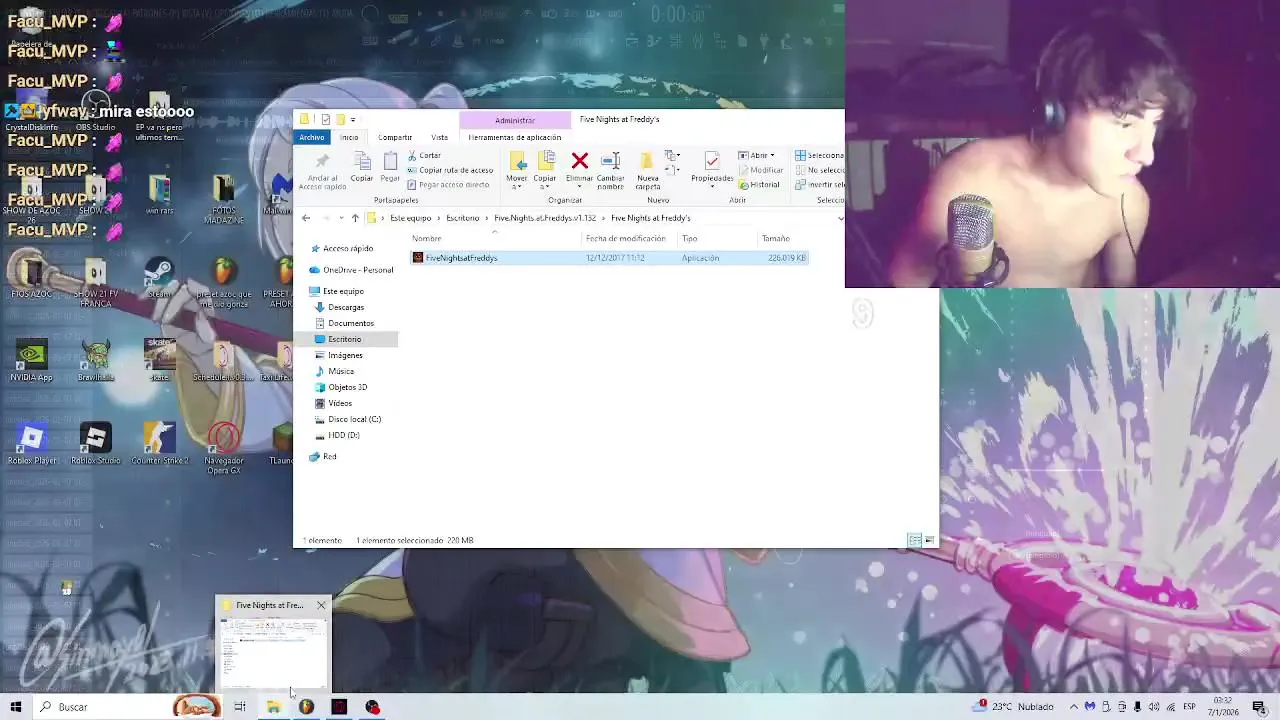The height and width of the screenshot is (720, 1280).
Task: Select the FiveNightsatFreddys application file
Action: 609,258
